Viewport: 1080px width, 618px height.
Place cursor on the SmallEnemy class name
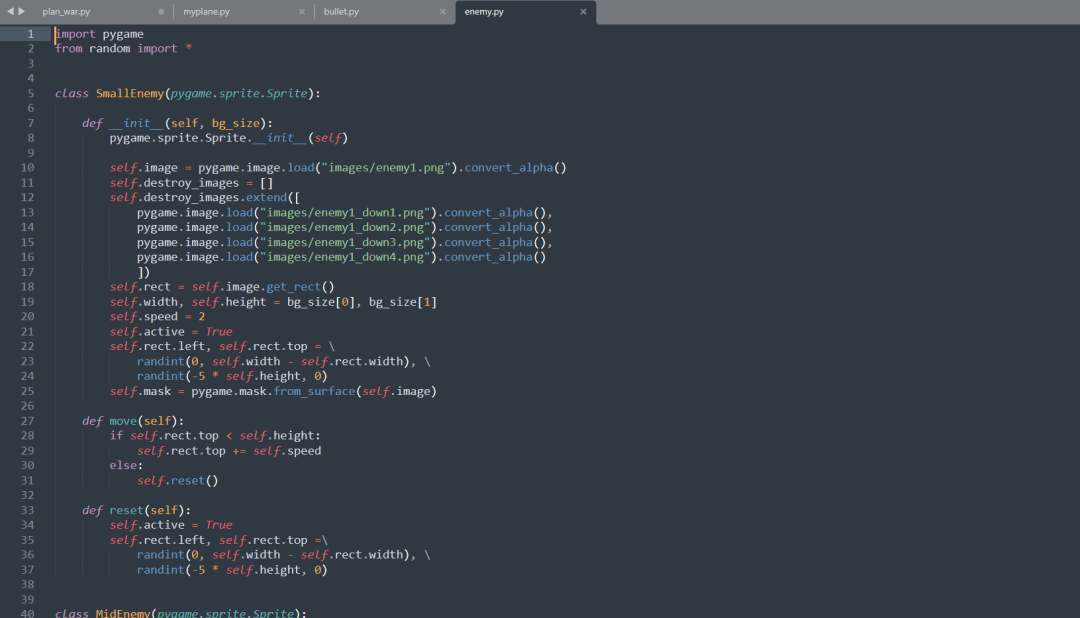(130, 92)
